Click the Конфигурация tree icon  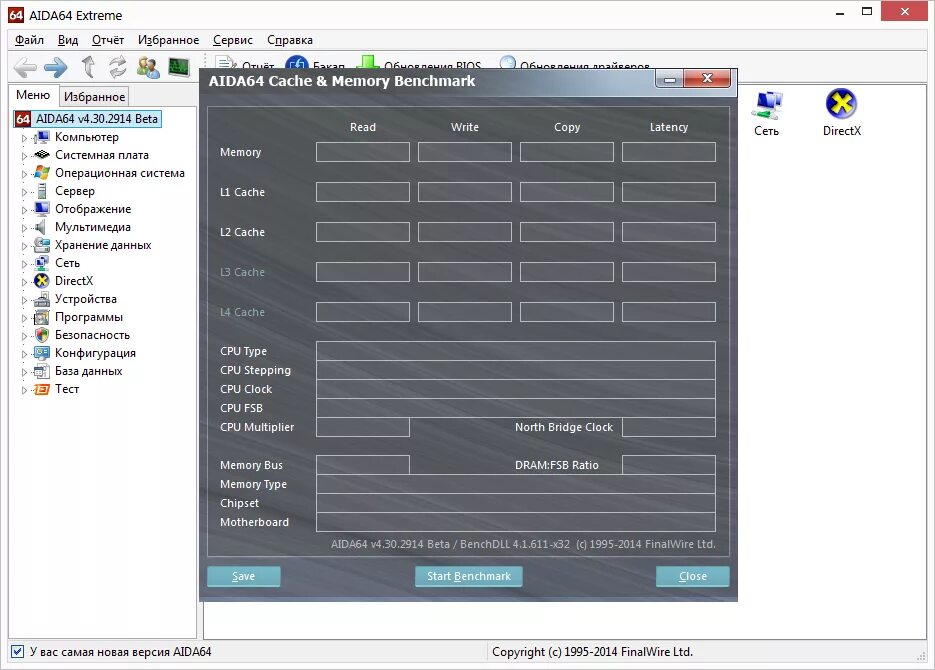42,353
